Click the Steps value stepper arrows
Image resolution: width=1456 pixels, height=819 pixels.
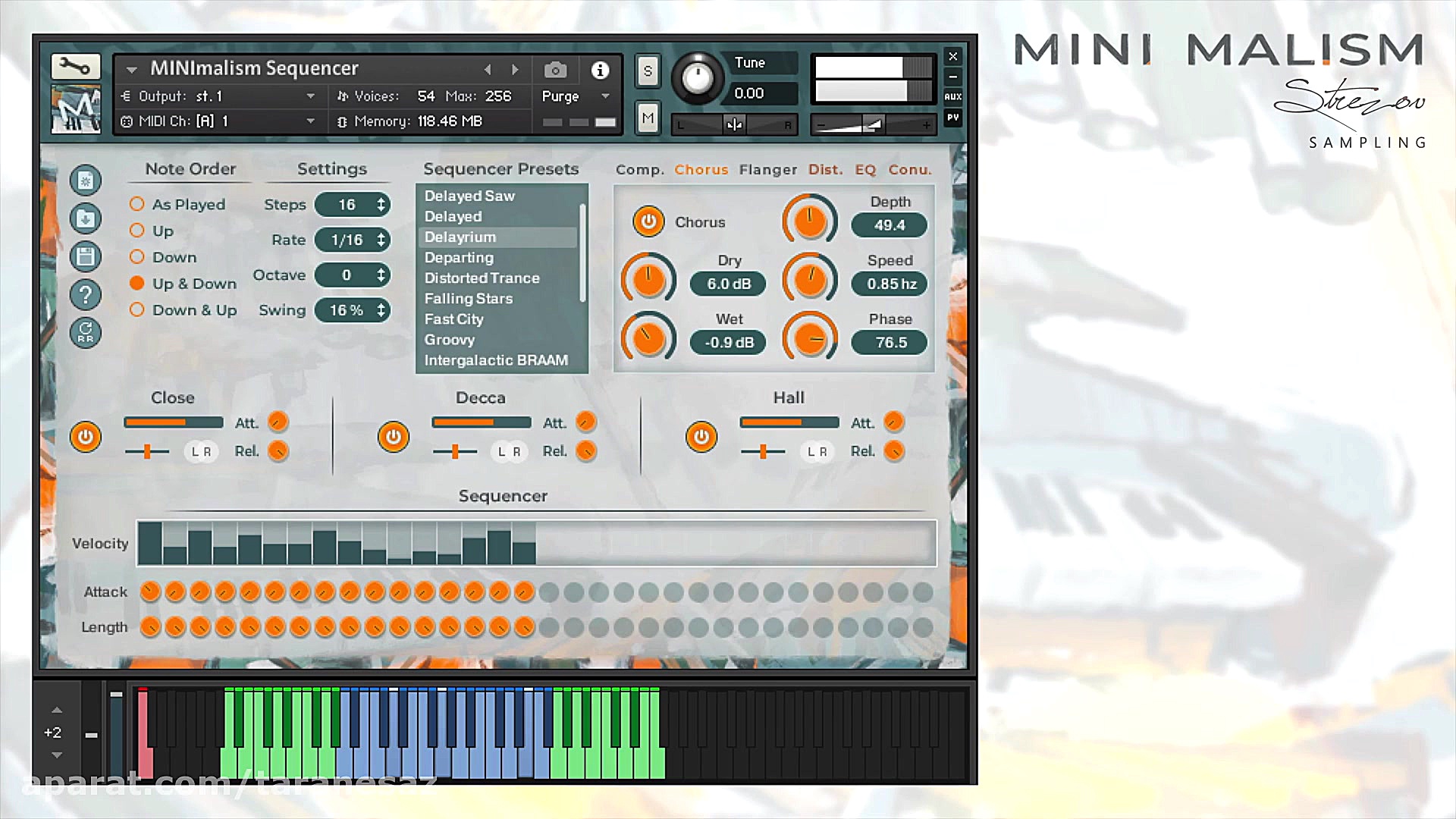pos(381,205)
